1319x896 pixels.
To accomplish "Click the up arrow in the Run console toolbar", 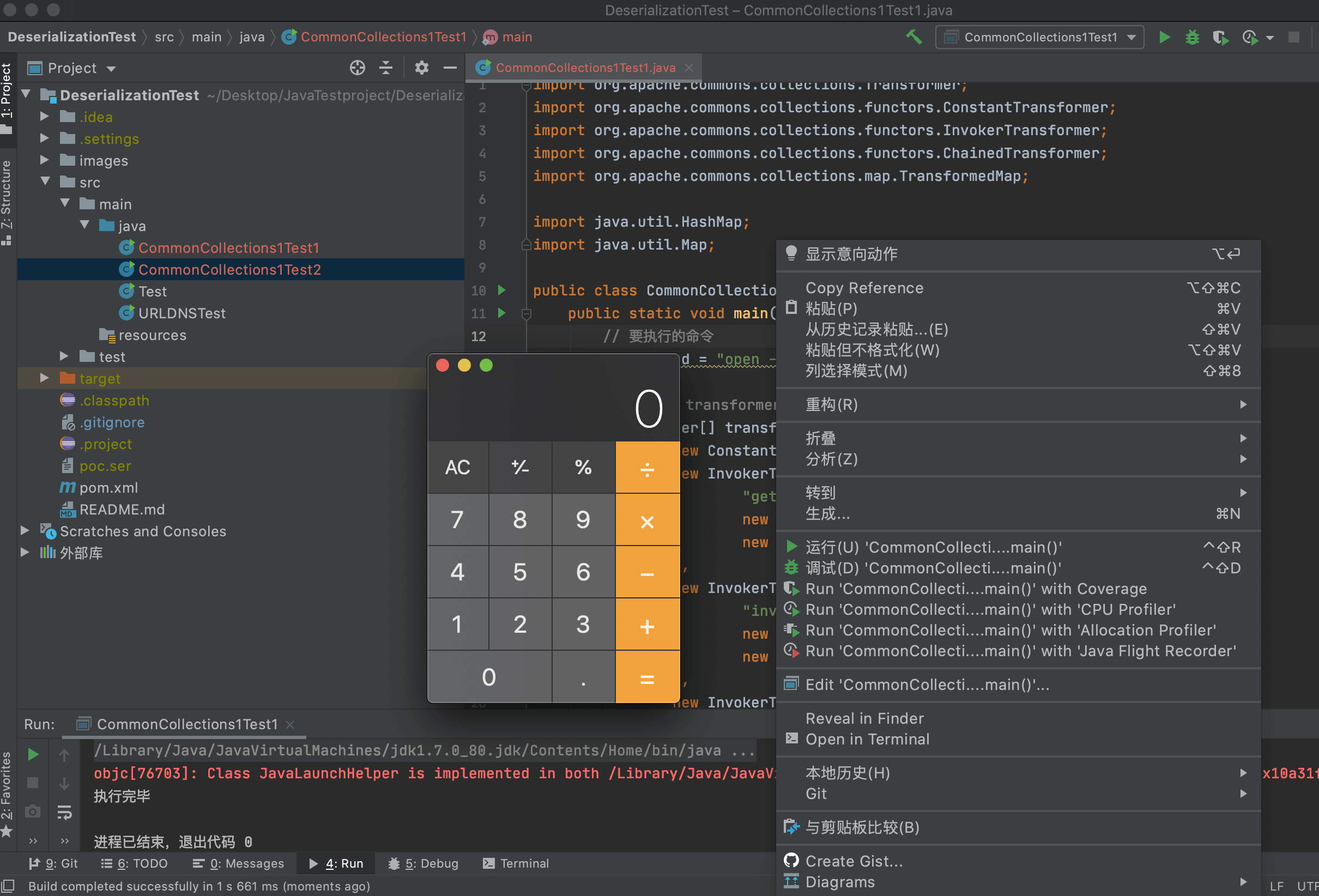I will point(65,754).
